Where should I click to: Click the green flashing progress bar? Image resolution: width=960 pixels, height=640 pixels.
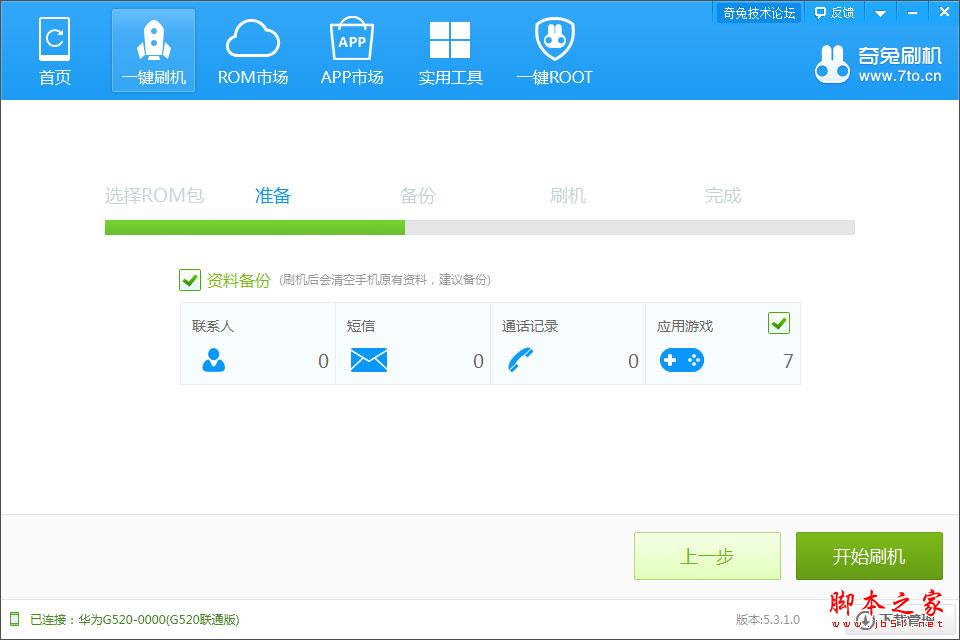pyautogui.click(x=255, y=228)
